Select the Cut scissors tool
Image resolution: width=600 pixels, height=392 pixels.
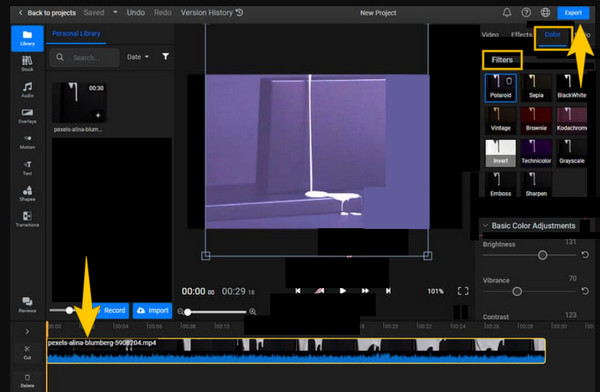(27, 352)
